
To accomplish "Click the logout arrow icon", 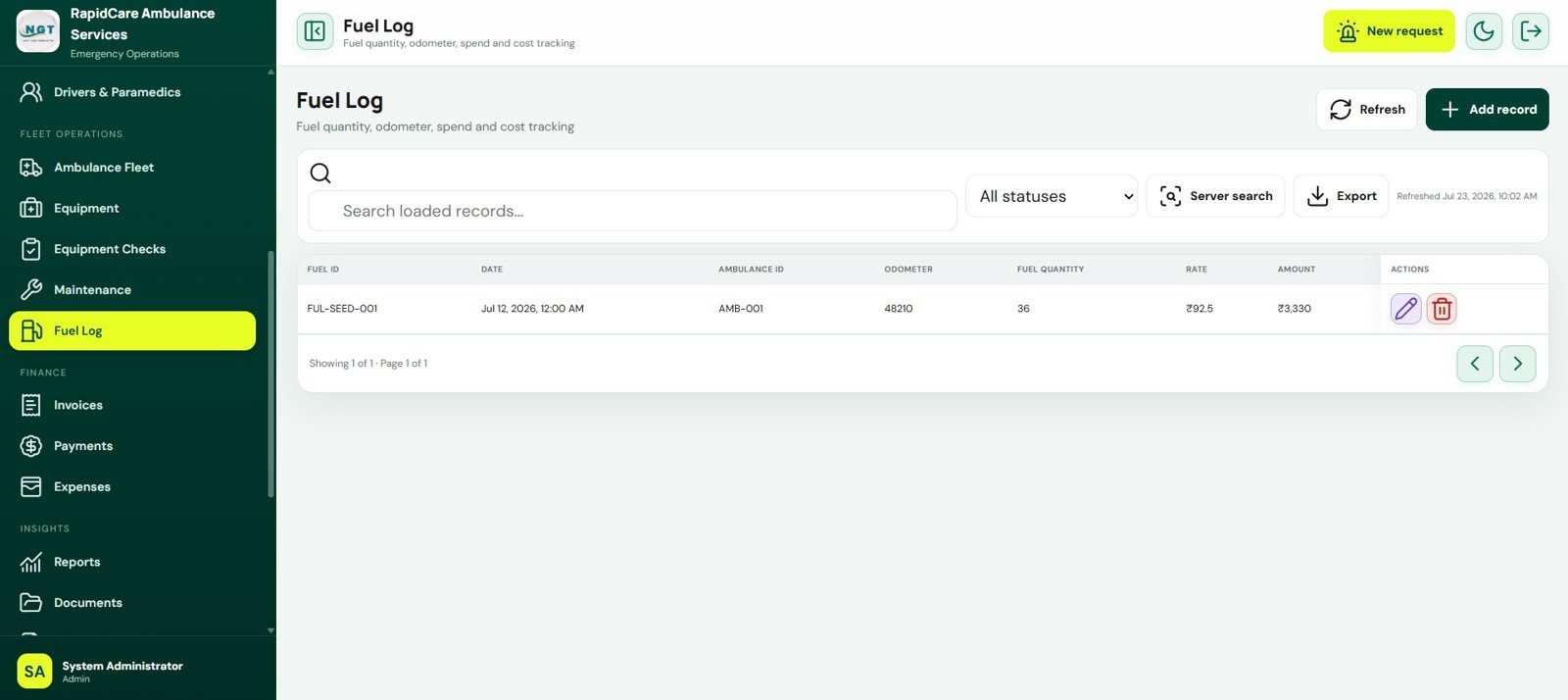I will pos(1531,31).
